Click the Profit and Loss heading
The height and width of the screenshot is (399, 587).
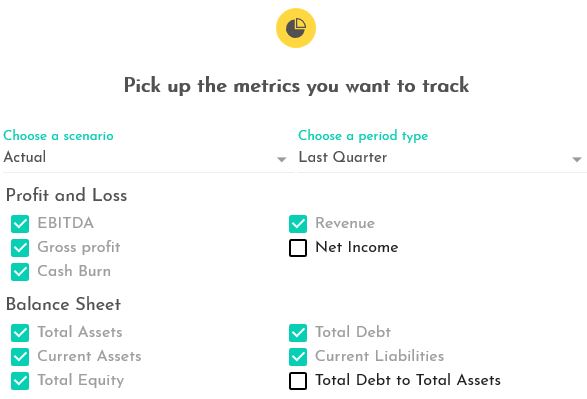pyautogui.click(x=67, y=195)
